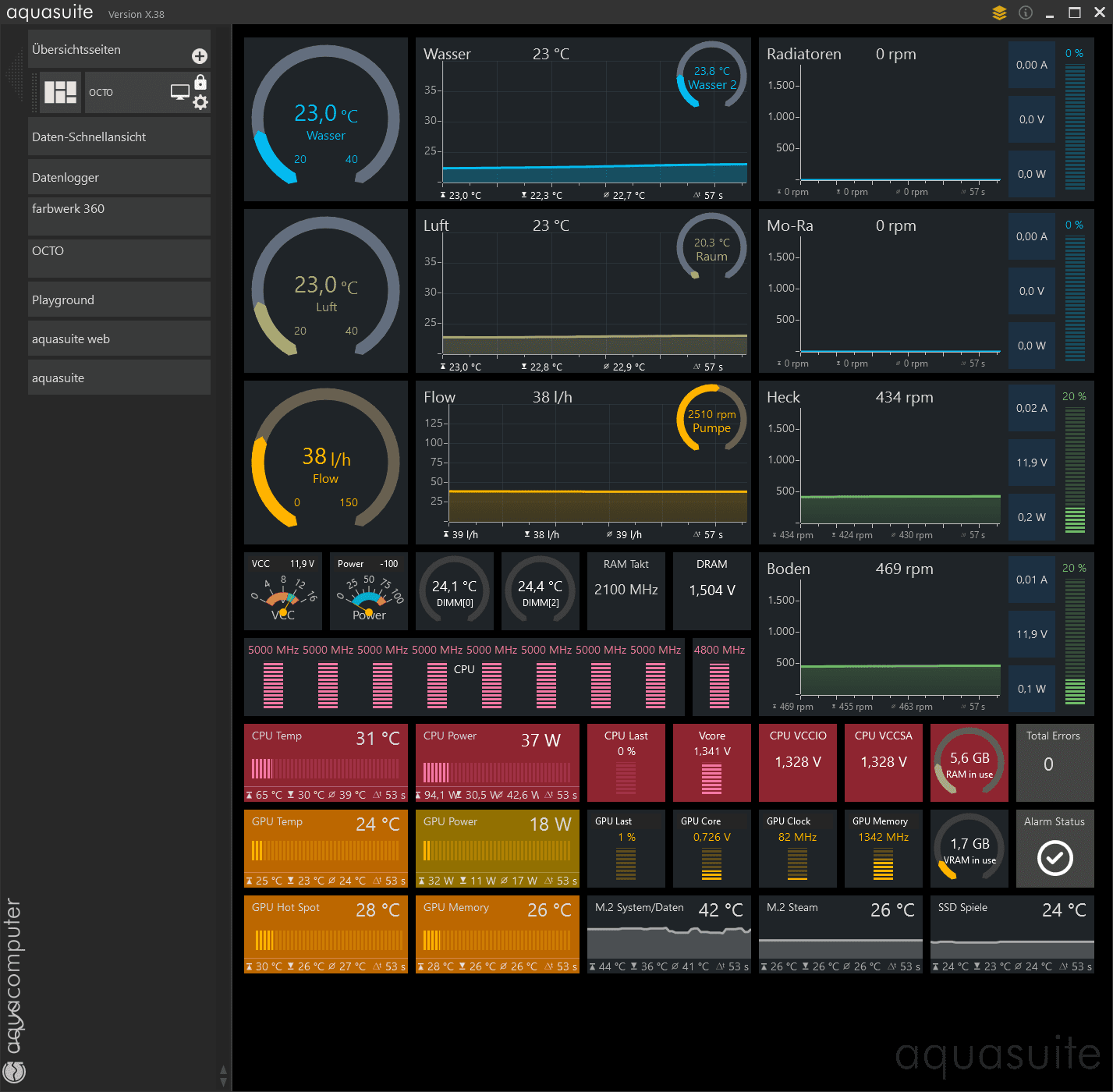Click the desktop monitor icon on OCTO page
The width and height of the screenshot is (1113, 1092).
(x=180, y=92)
